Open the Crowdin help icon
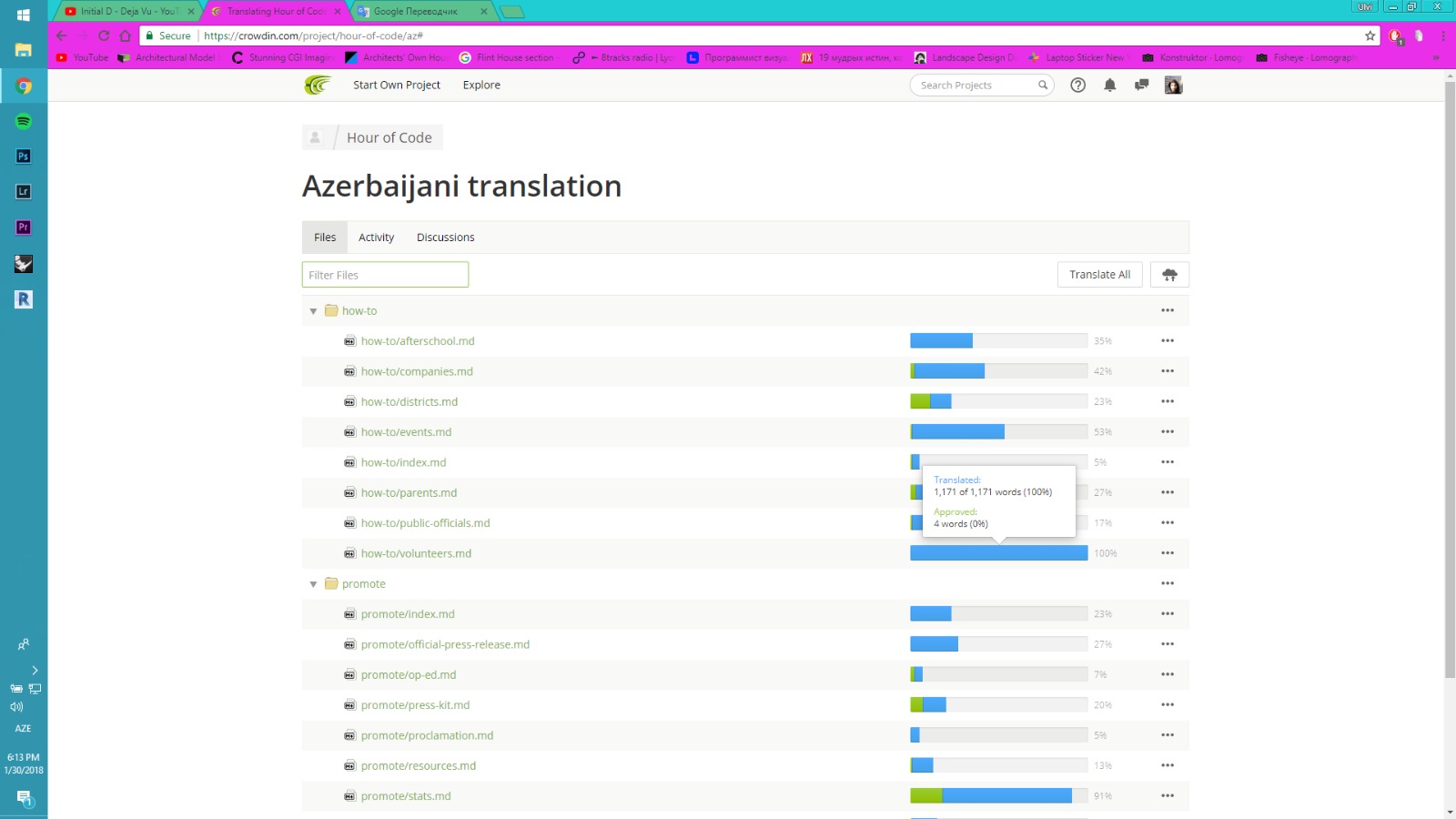Viewport: 1456px width, 819px height. coord(1078,85)
